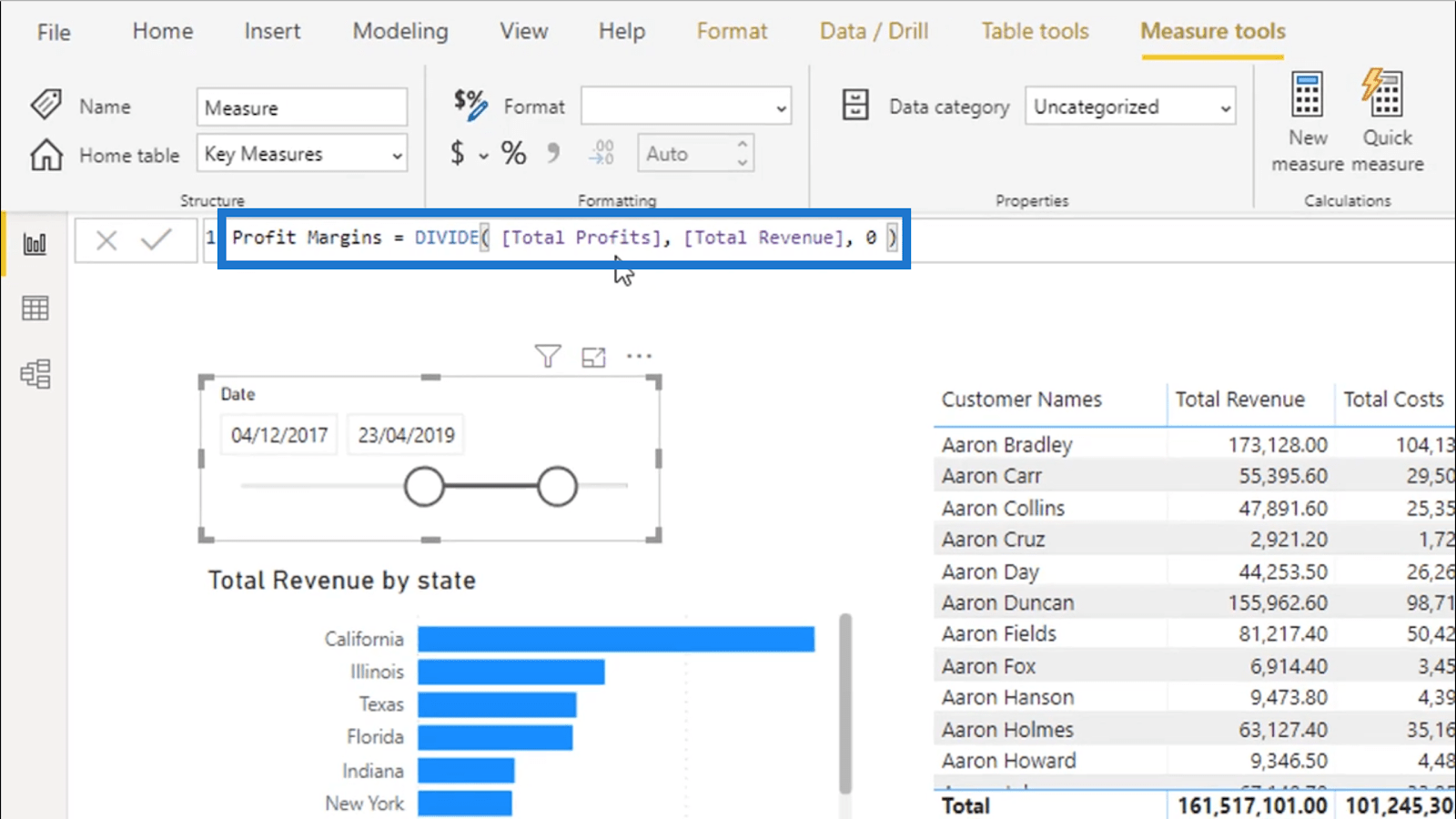Select the Aaron Duncan customer row
The width and height of the screenshot is (1456, 819).
[x=1195, y=602]
